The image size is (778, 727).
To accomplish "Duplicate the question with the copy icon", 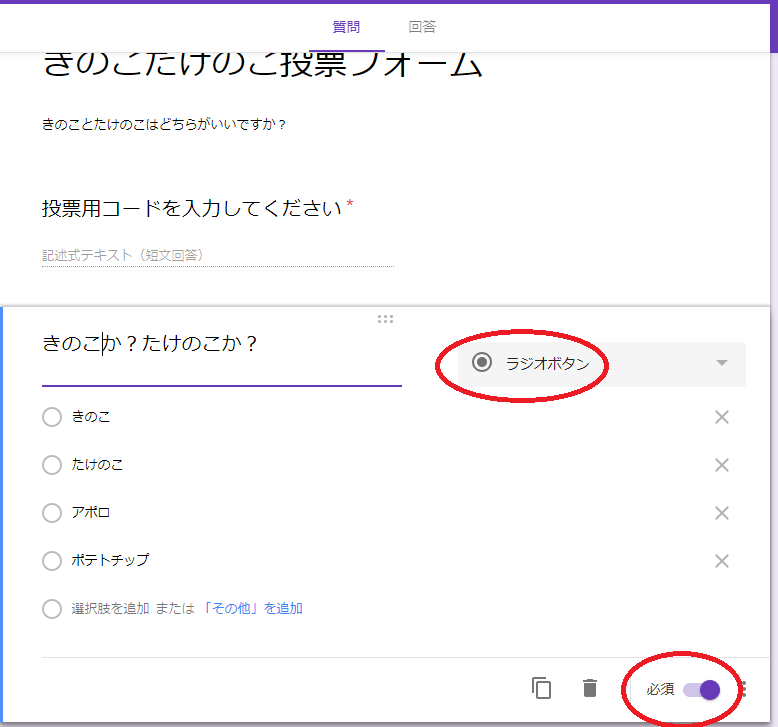I will click(541, 688).
